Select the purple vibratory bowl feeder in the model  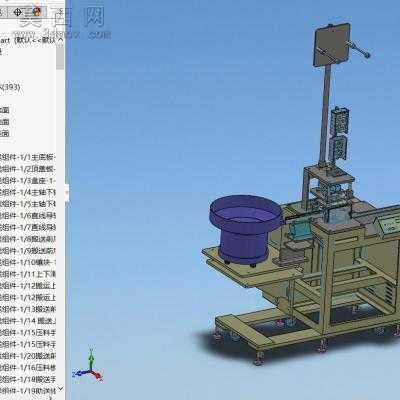[246, 229]
